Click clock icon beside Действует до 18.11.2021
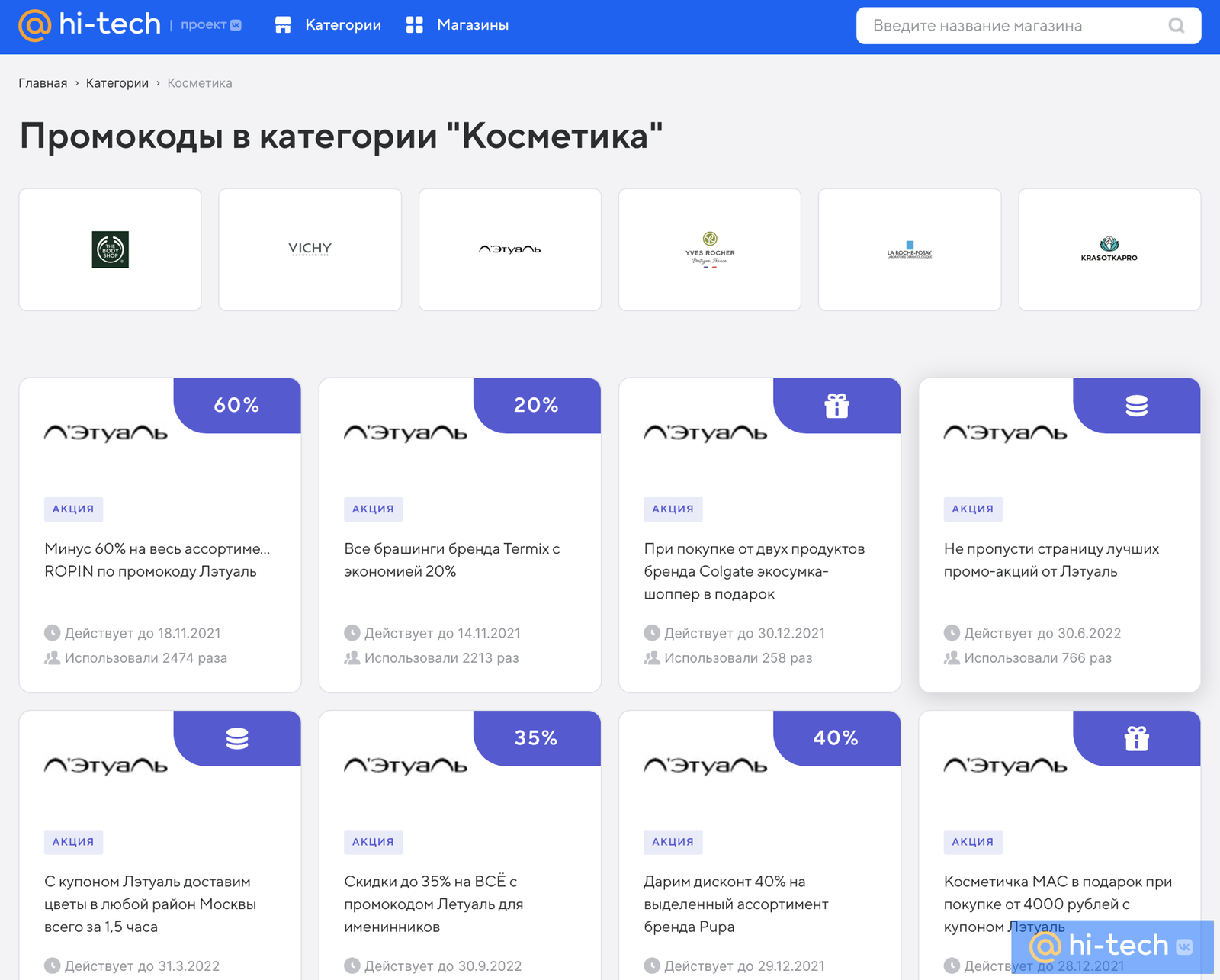 coord(52,633)
